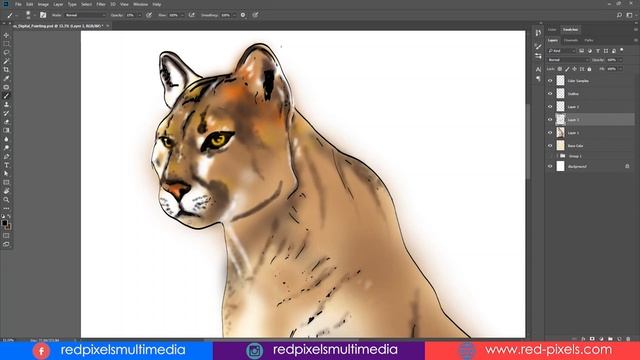The image size is (640, 360).
Task: Hide the selected highlighted layer
Action: click(x=550, y=120)
